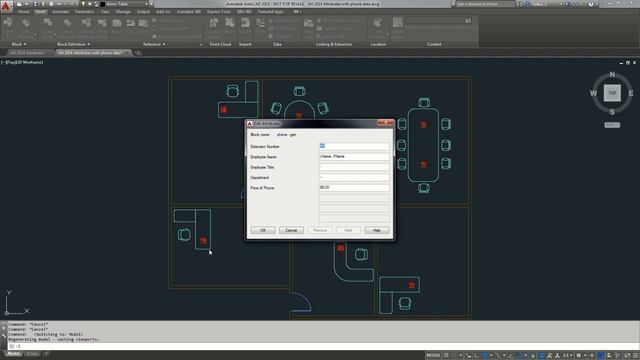640x360 pixels.
Task: Switch to the Parametric ribbon tab
Action: (x=84, y=12)
